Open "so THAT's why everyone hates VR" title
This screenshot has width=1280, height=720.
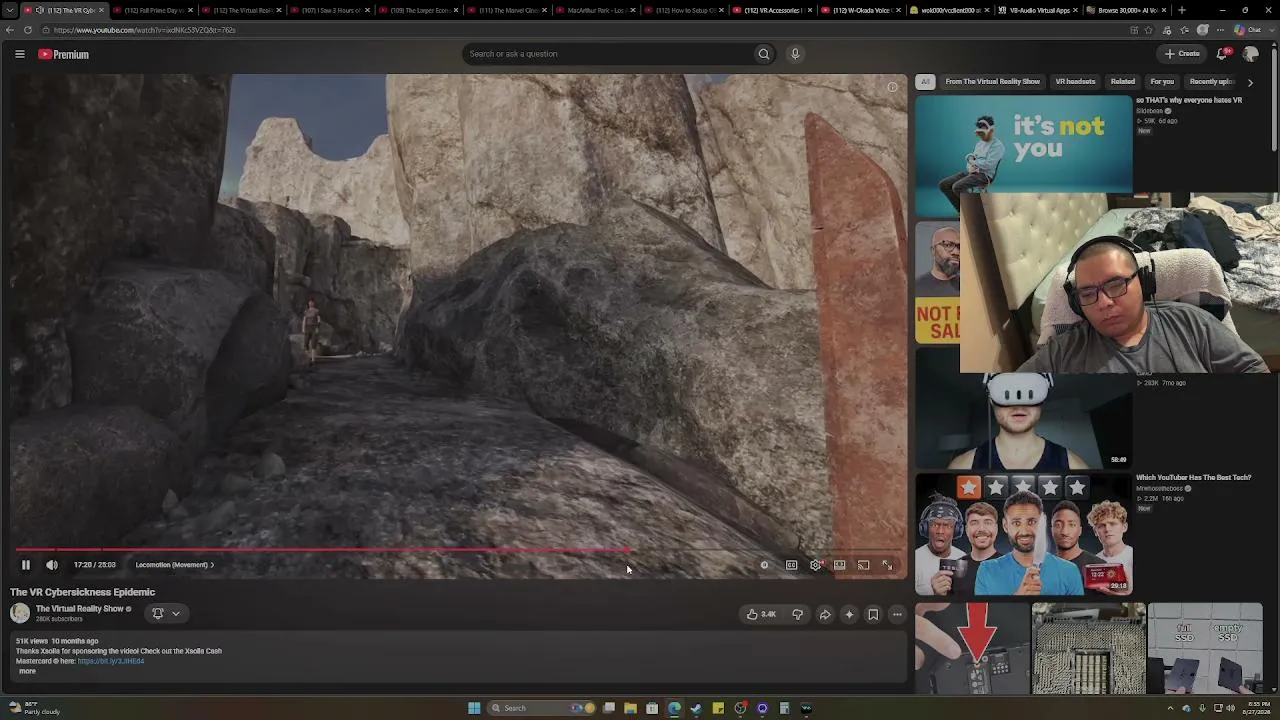(x=1189, y=100)
